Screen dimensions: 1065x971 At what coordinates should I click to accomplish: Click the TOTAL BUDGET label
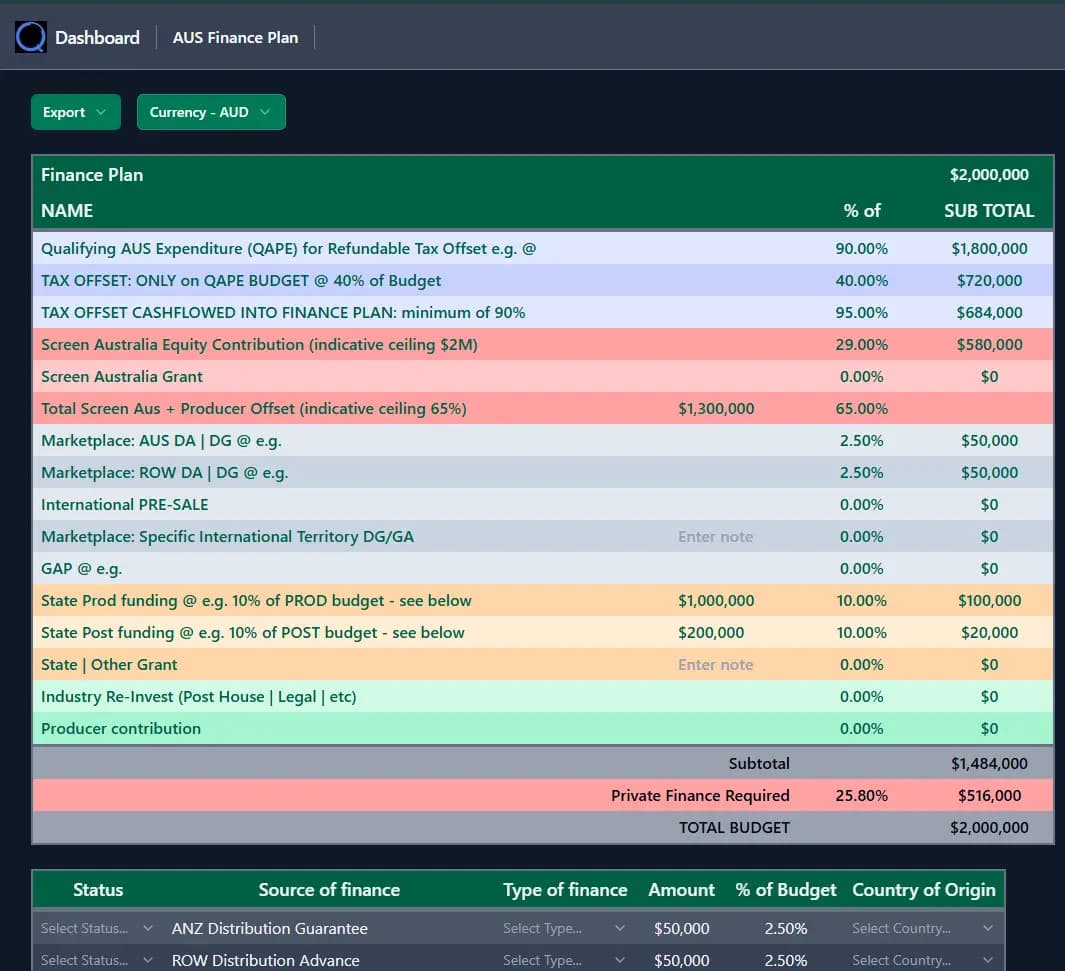click(x=734, y=827)
